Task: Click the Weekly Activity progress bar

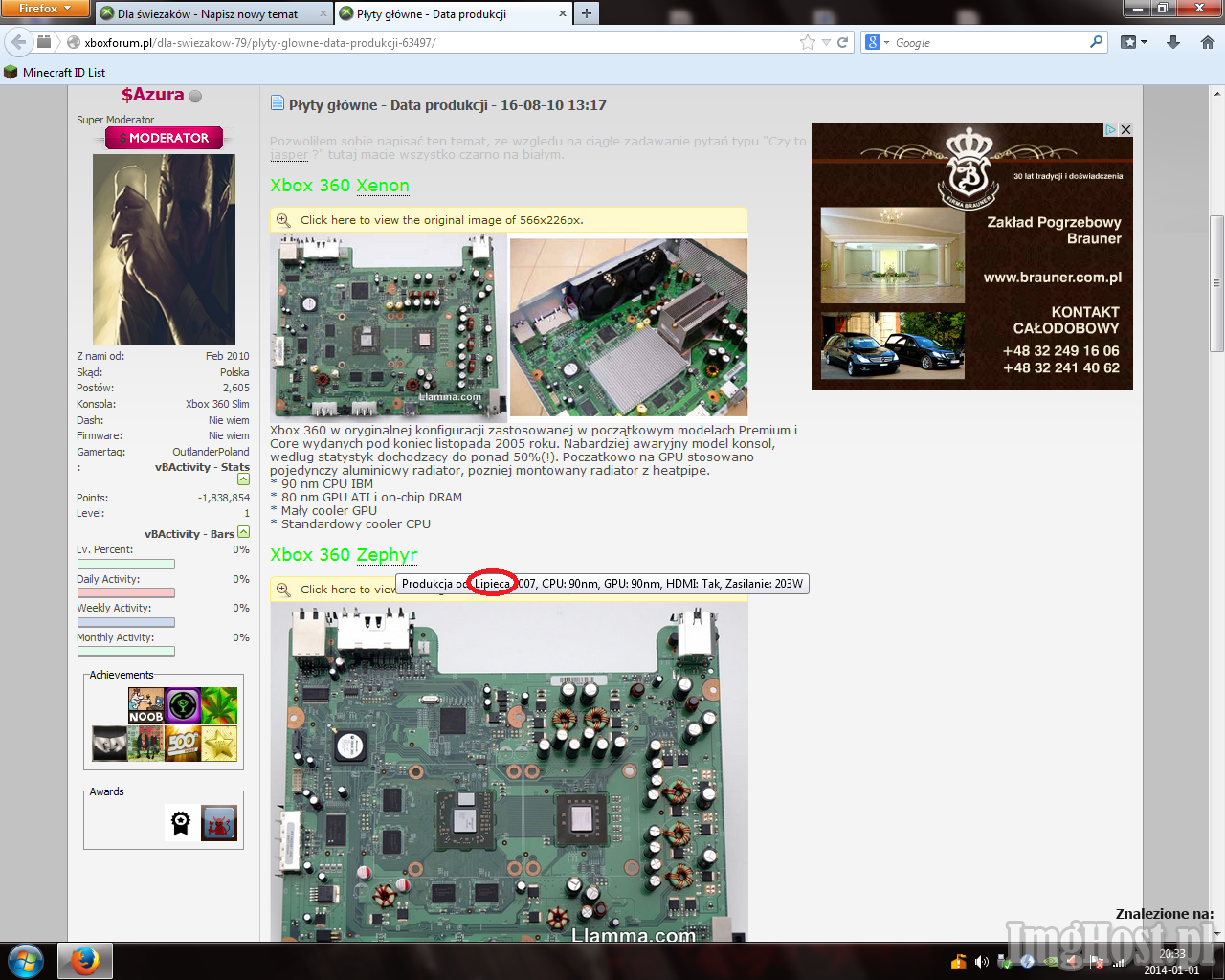Action: 126,622
